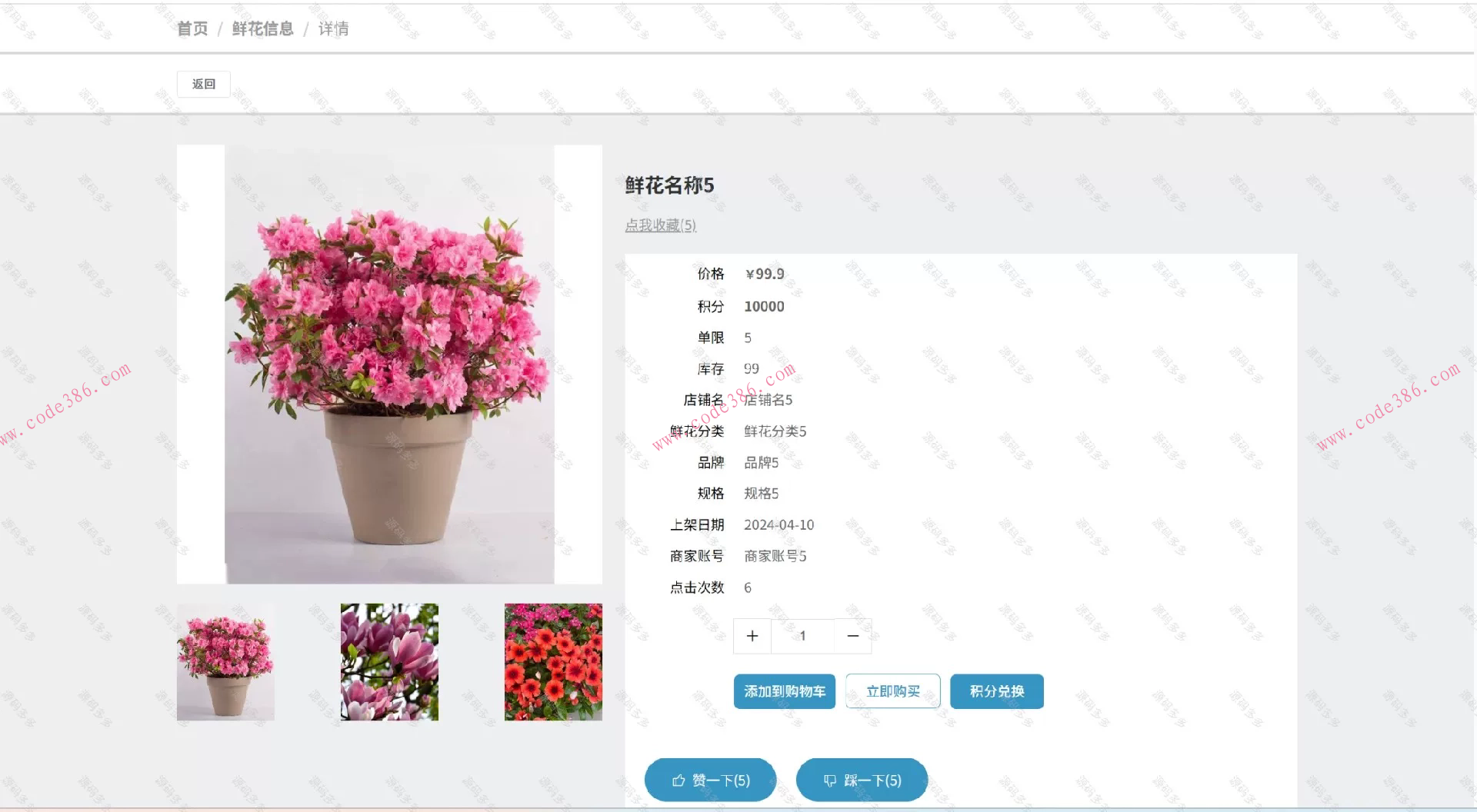Select the orange flowers thumbnail
Viewport: 1477px width, 812px height.
[x=553, y=662]
